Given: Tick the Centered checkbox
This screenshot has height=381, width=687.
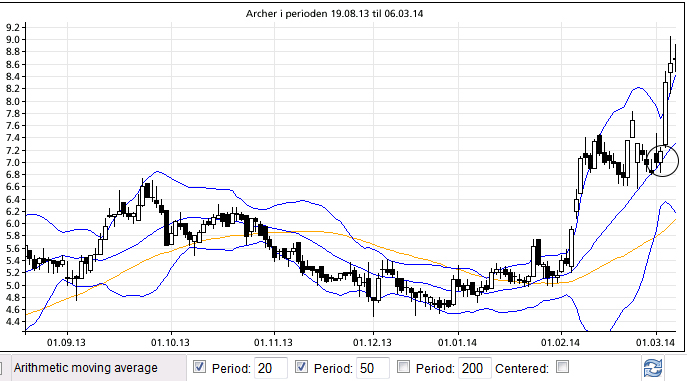Looking at the screenshot, I should 563,367.
